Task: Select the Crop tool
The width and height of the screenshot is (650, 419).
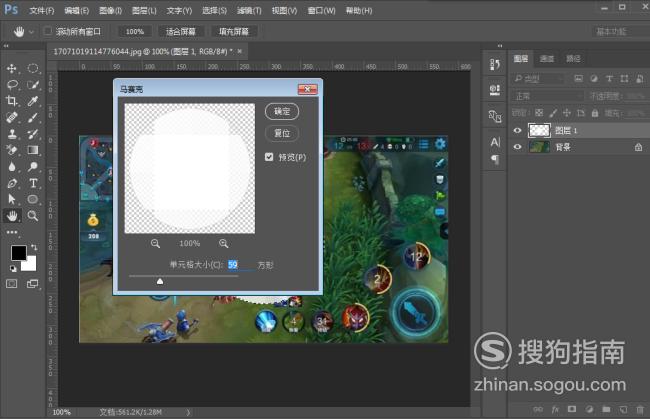Action: pos(12,101)
